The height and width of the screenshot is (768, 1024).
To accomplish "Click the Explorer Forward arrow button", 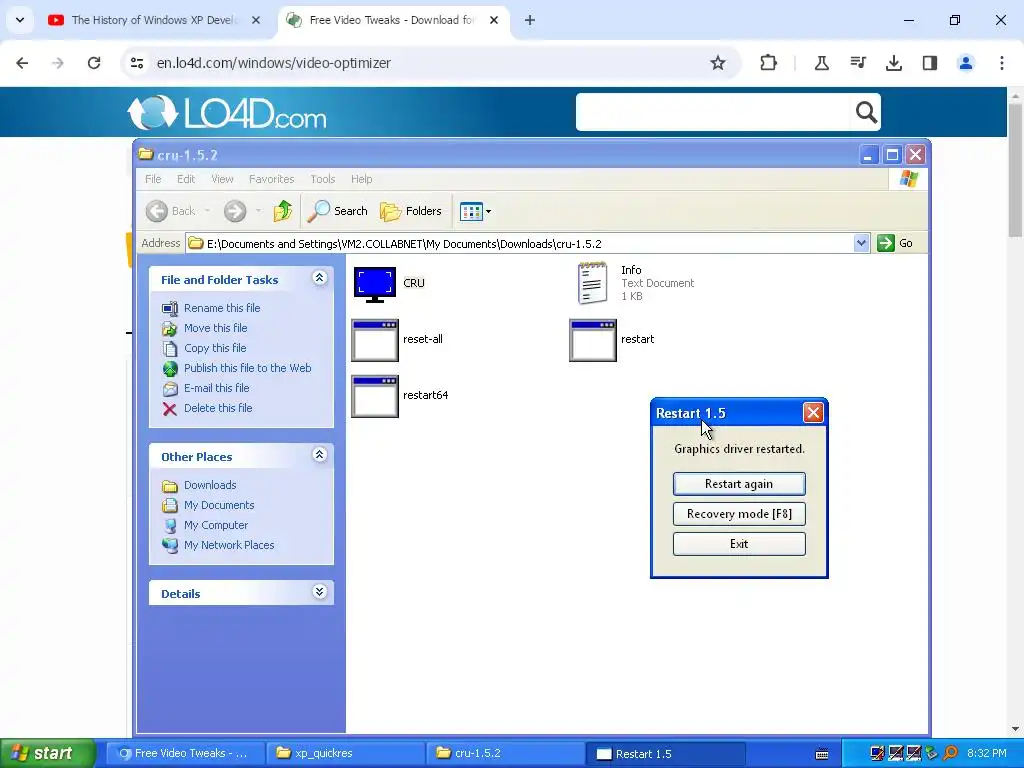I will (235, 211).
